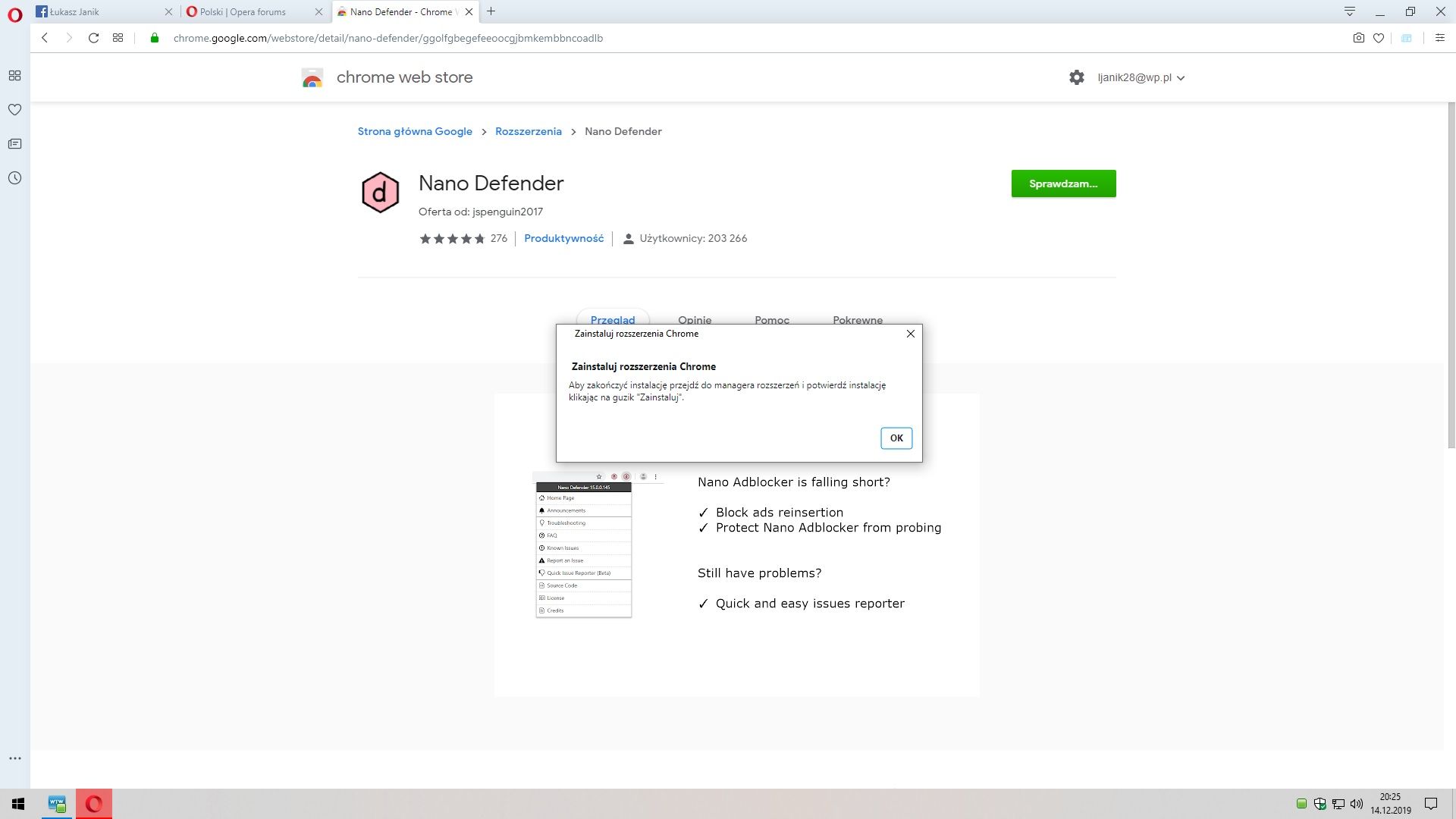The image size is (1456, 819).
Task: View secure connection padlock info
Action: [155, 38]
